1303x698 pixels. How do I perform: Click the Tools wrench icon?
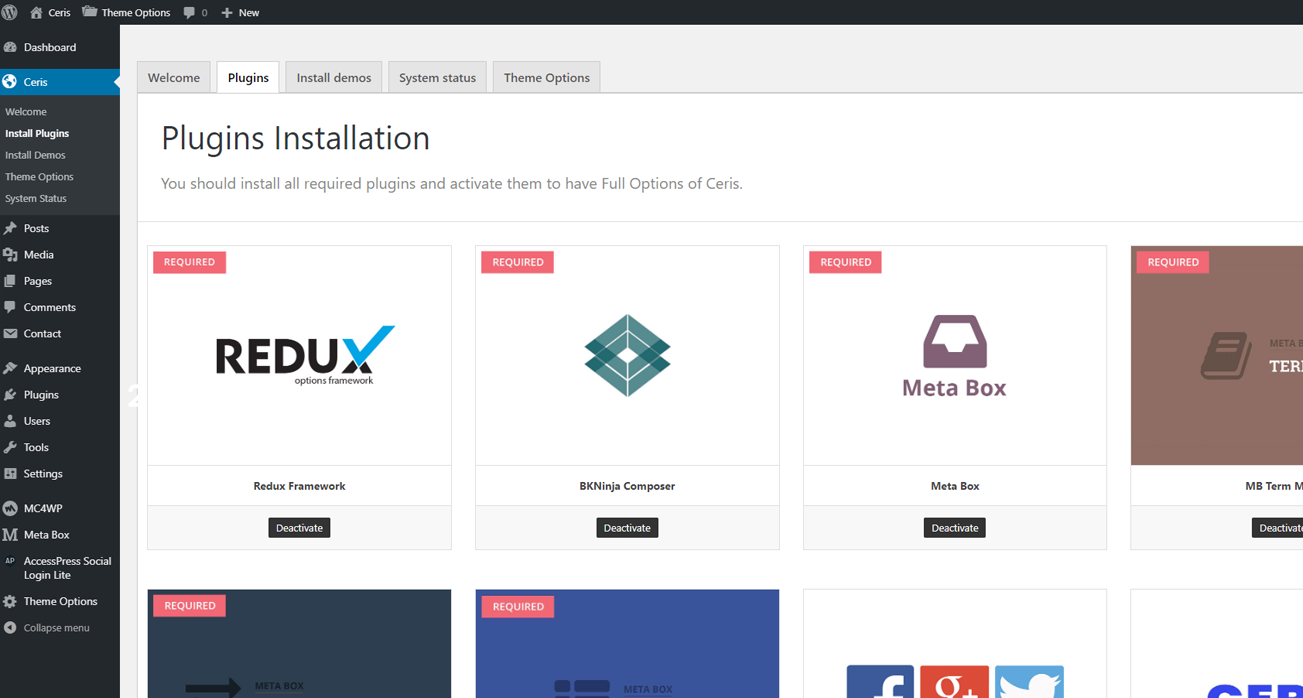(x=10, y=447)
